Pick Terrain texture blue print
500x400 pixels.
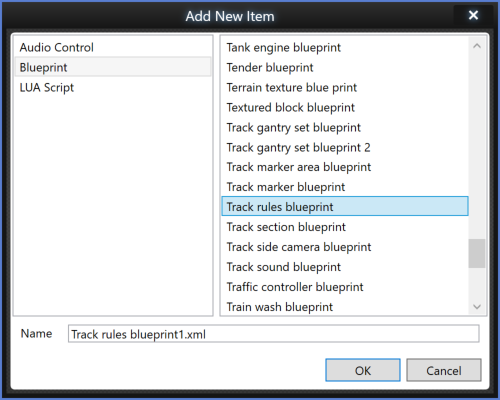point(345,87)
